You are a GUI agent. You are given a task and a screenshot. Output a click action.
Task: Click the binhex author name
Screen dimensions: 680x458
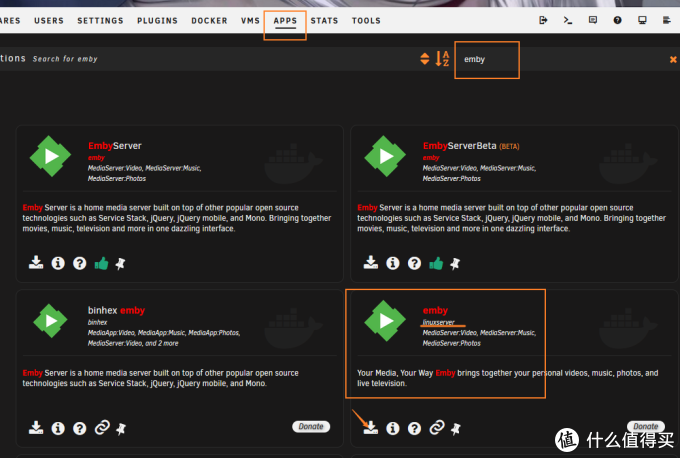(x=98, y=322)
